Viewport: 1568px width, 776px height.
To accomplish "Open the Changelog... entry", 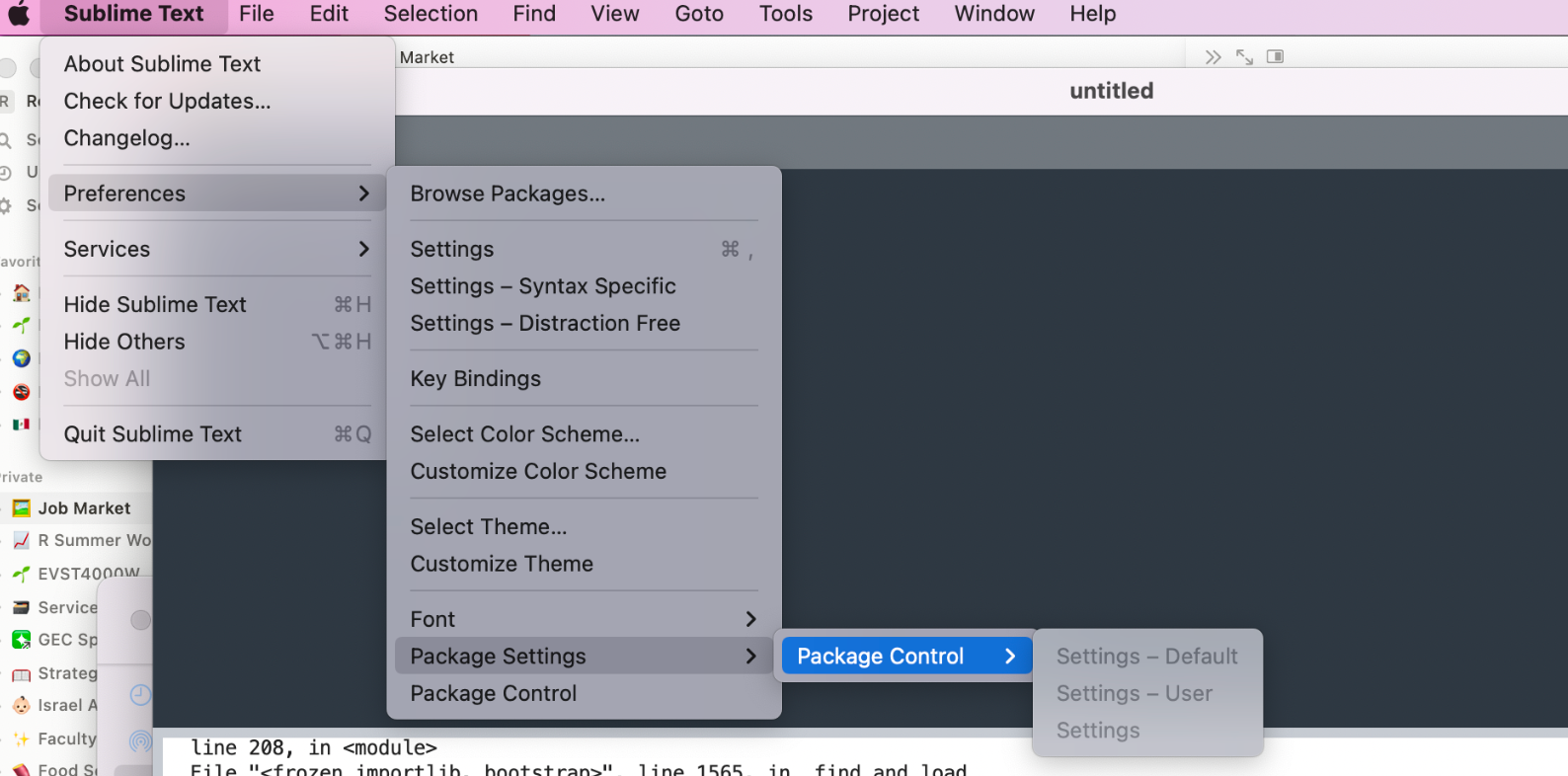I will pos(217,138).
